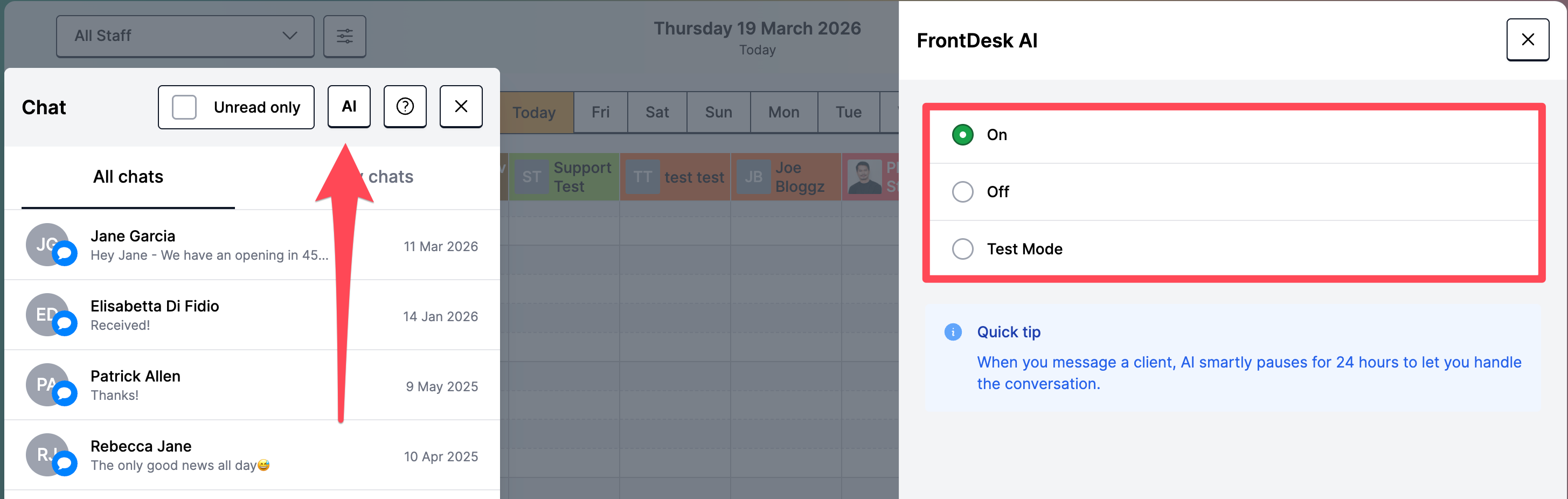Image resolution: width=1568 pixels, height=499 pixels.
Task: Select the Fri day tab
Action: 600,113
